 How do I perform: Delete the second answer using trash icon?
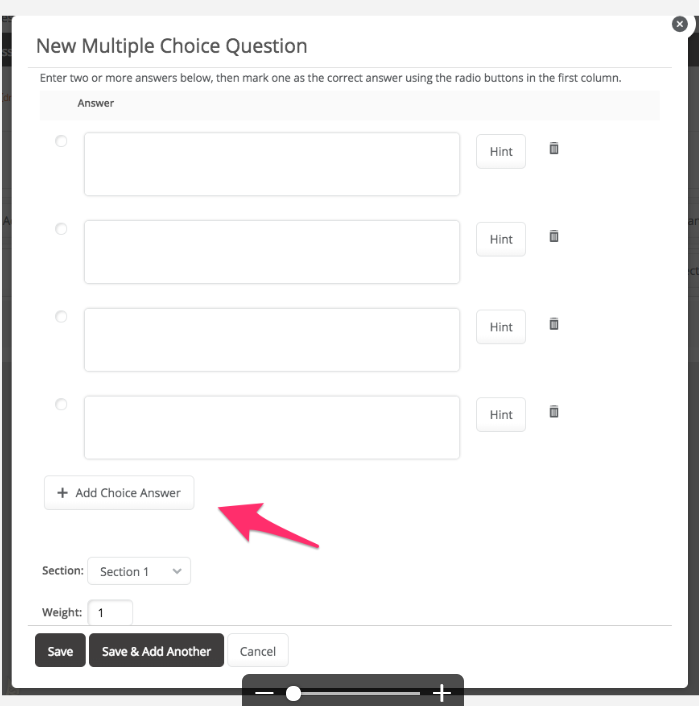(x=554, y=236)
